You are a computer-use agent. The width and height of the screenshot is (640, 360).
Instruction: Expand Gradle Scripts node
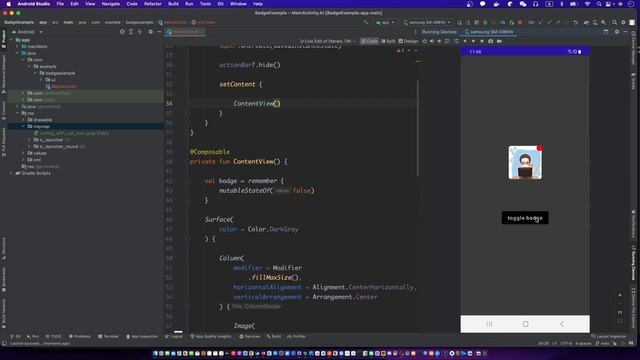pyautogui.click(x=11, y=173)
